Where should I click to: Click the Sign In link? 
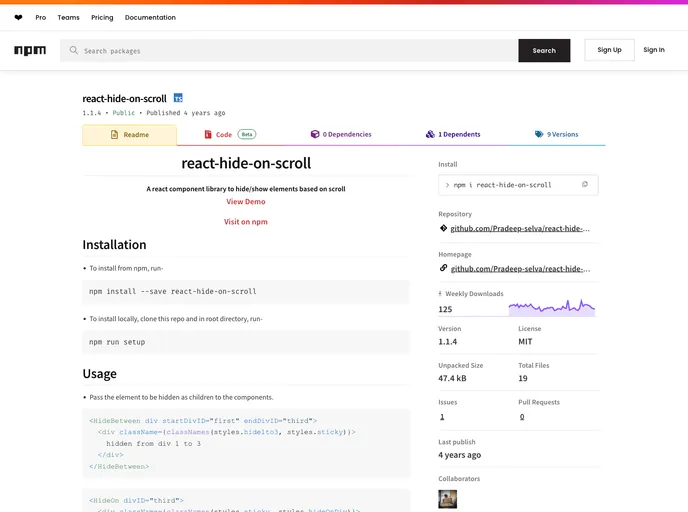pos(654,50)
